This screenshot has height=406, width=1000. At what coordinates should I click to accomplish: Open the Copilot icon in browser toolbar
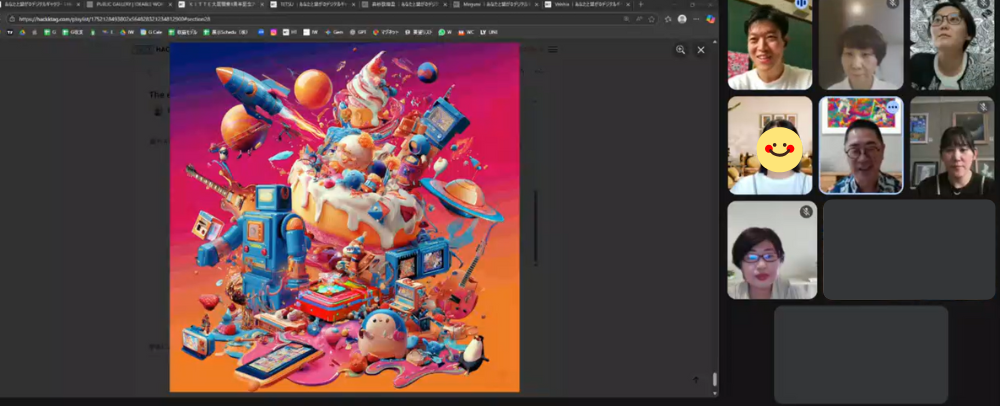point(710,18)
